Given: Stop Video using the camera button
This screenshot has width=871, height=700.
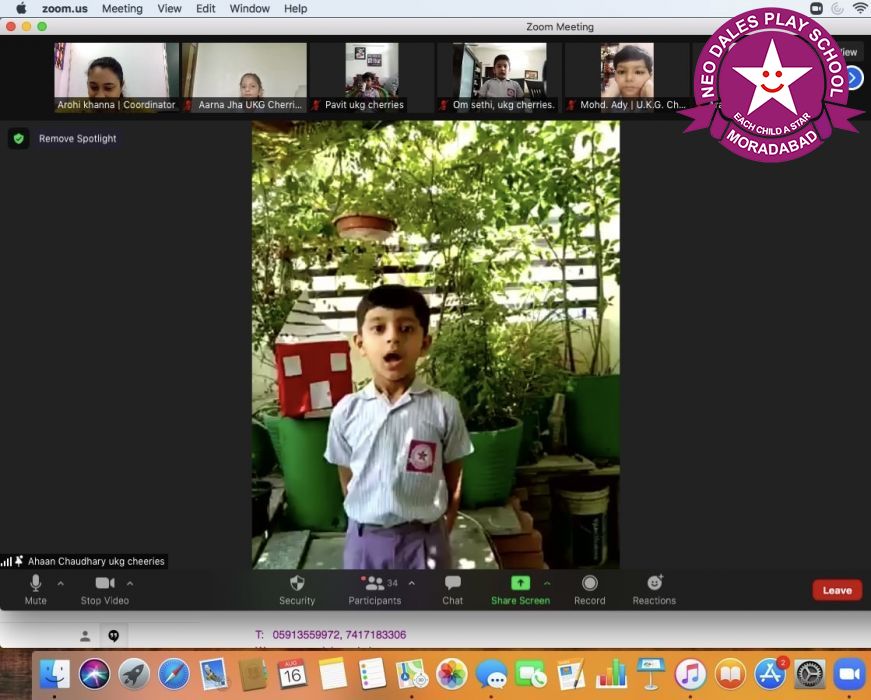Looking at the screenshot, I should coord(104,589).
